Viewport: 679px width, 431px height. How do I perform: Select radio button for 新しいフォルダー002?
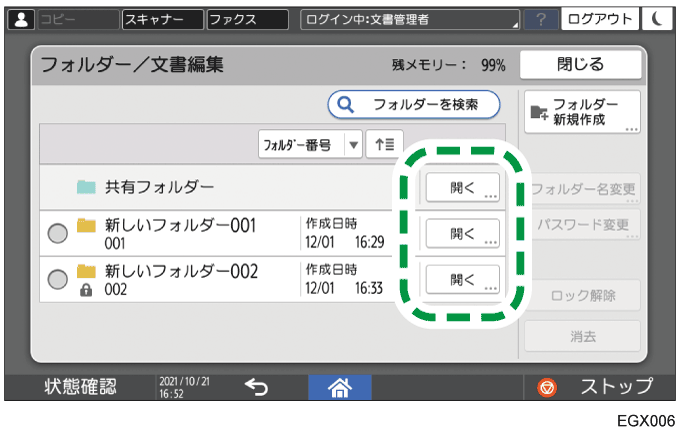[x=58, y=279]
